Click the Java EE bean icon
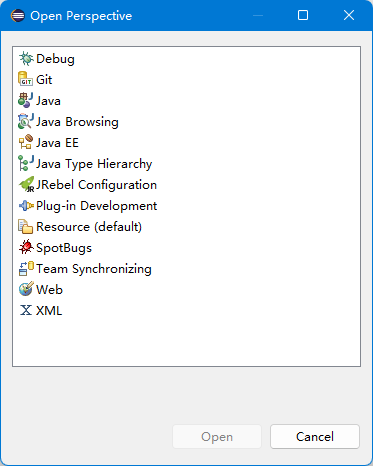373x466 pixels. pyautogui.click(x=26, y=143)
